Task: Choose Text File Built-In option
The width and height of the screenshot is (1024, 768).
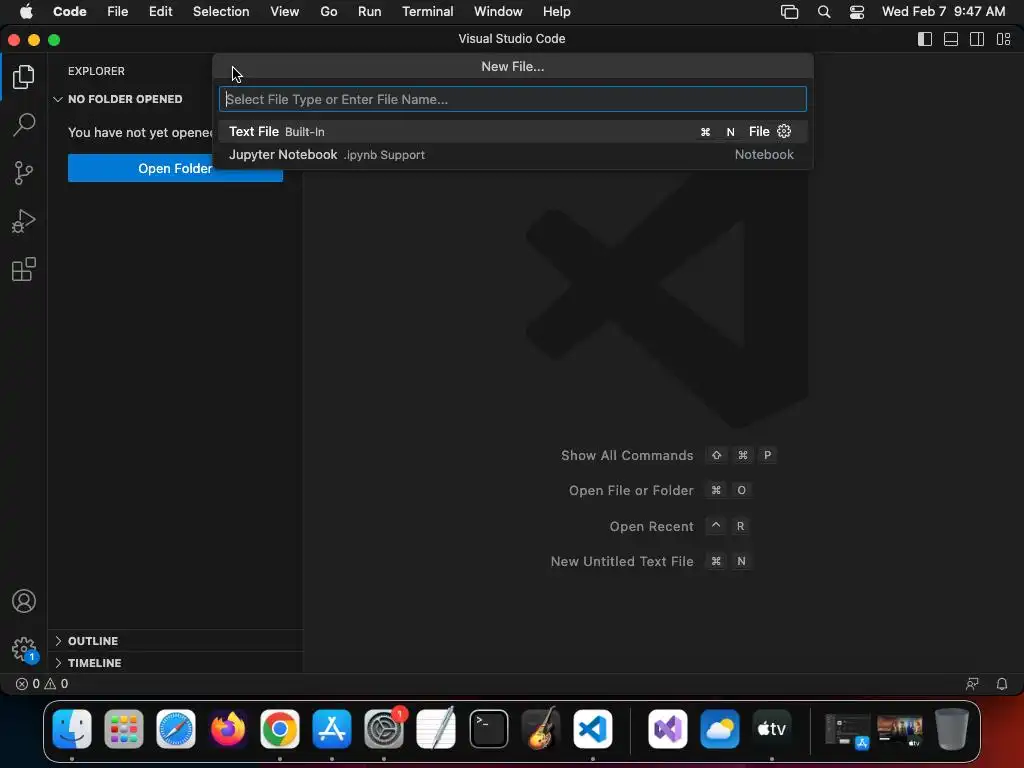Action: (x=513, y=131)
